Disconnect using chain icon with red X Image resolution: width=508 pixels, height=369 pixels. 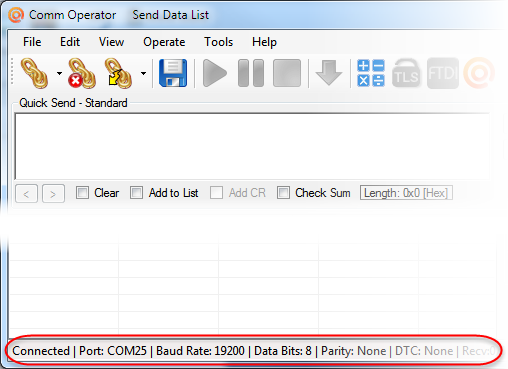point(82,73)
